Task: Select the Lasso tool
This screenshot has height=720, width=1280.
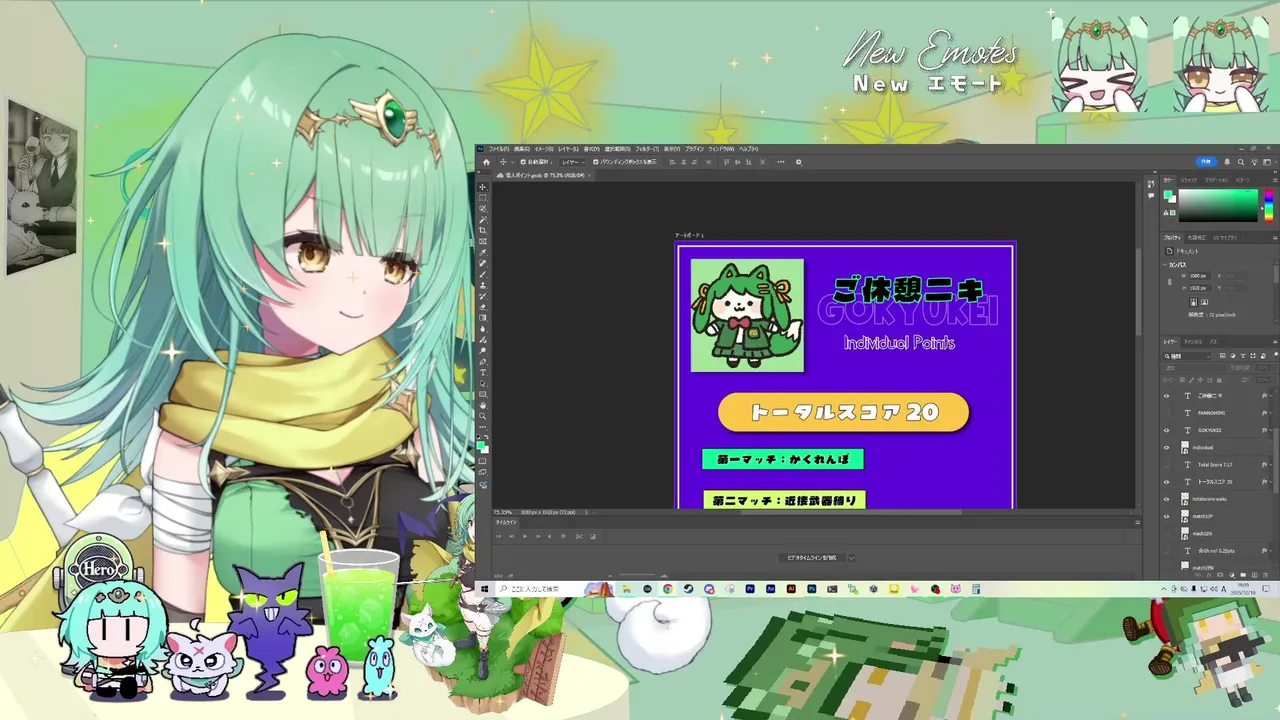Action: click(483, 209)
